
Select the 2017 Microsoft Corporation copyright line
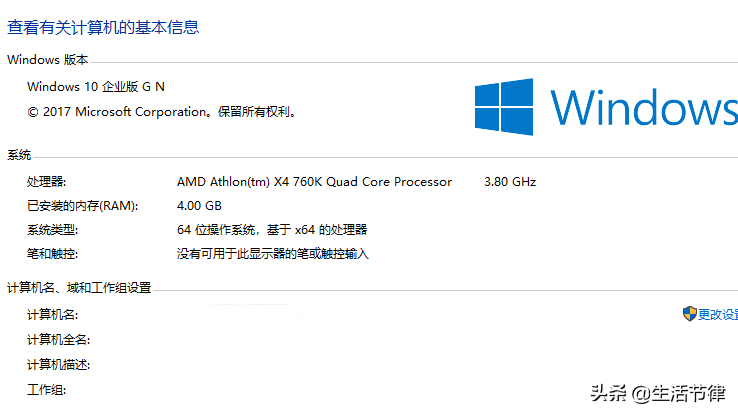pos(161,112)
